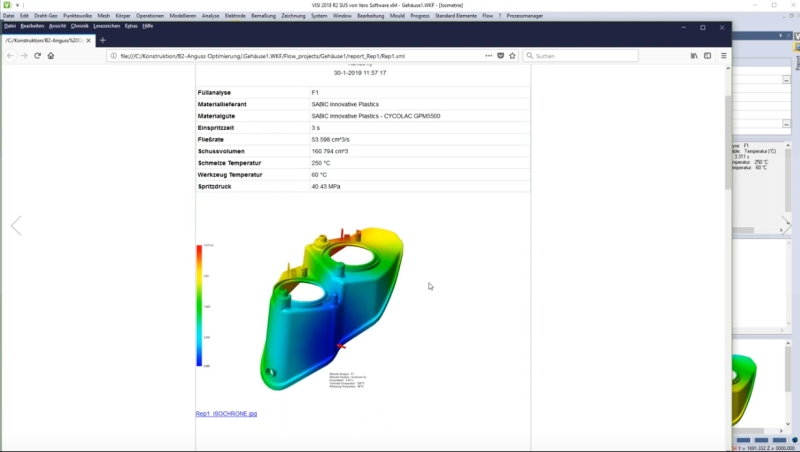
Task: Go to the Firefox home page icon
Action: [51, 56]
